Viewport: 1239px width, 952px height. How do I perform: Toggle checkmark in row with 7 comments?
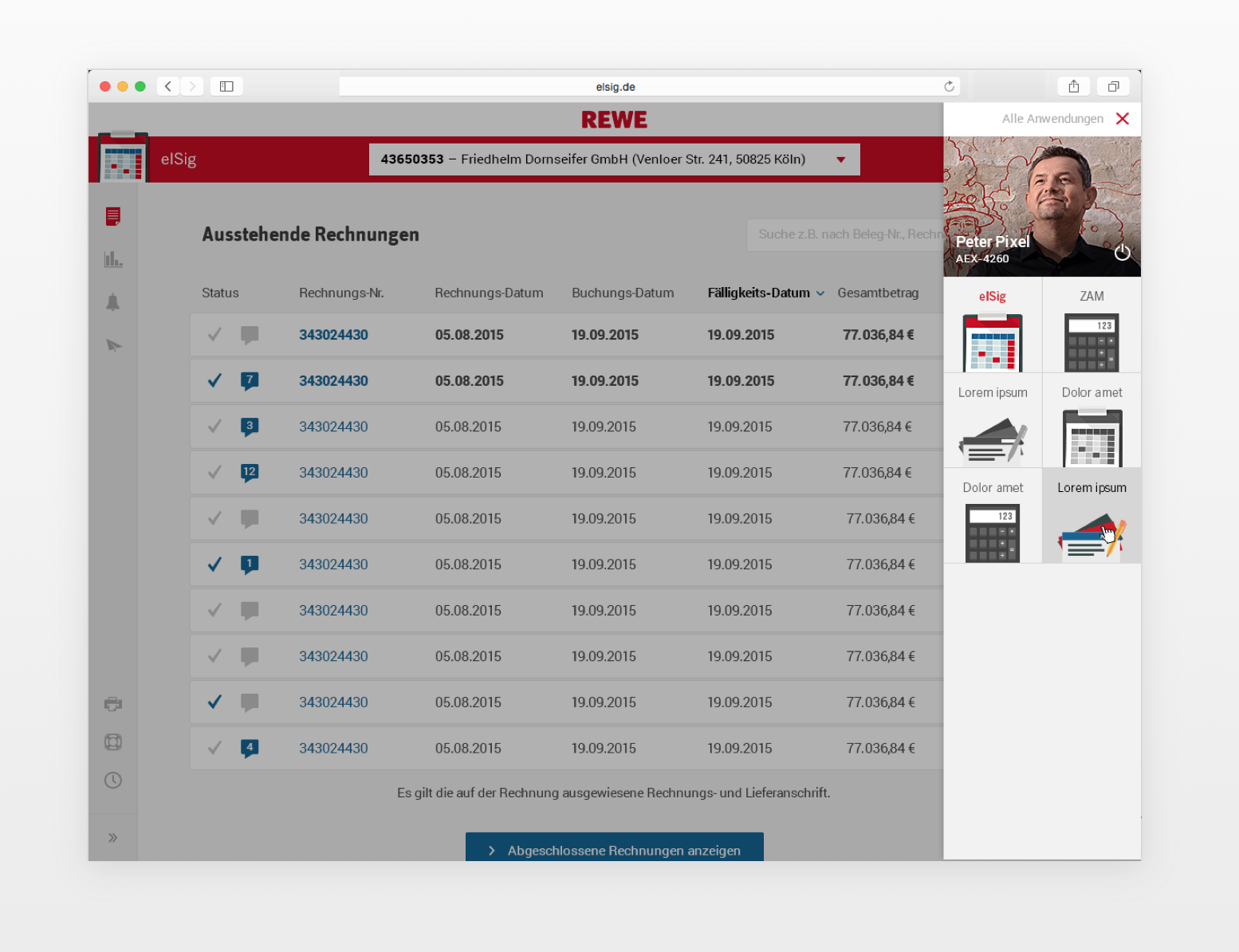point(214,380)
